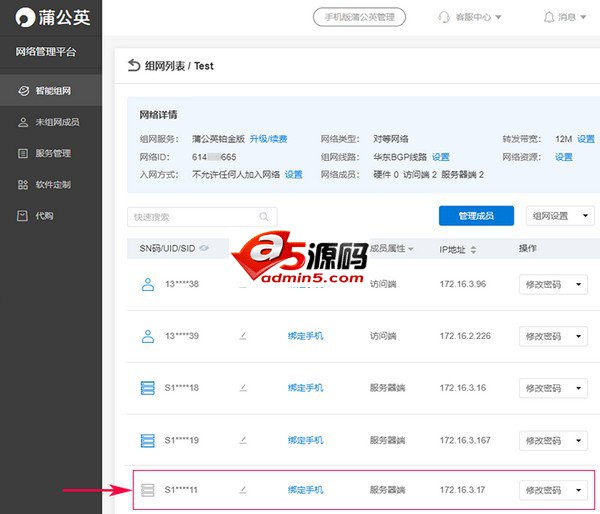Click 设置 next to 转发带宽 12M
The width and height of the screenshot is (600, 514).
[x=586, y=139]
